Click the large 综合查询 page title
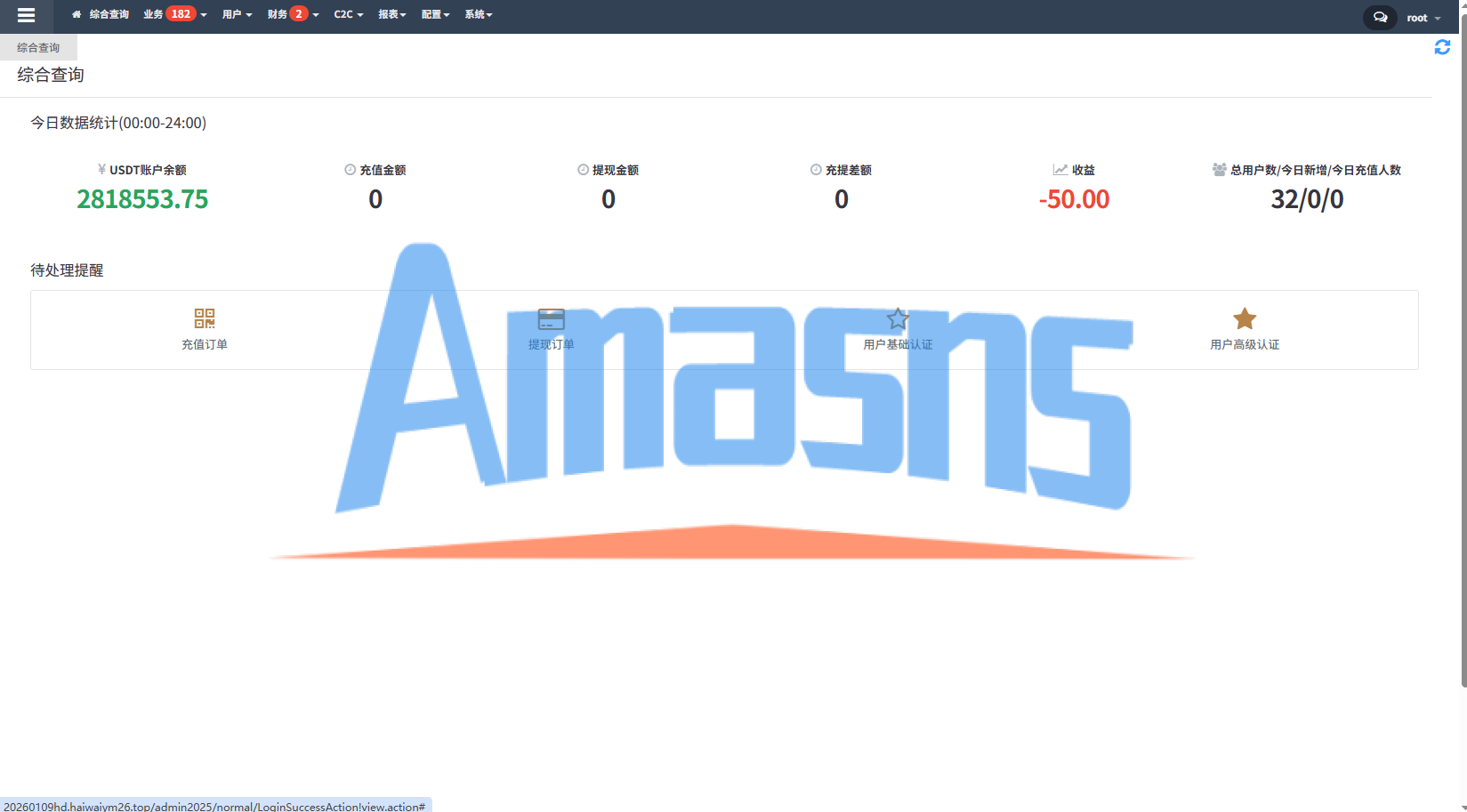This screenshot has height=812, width=1467. [51, 75]
